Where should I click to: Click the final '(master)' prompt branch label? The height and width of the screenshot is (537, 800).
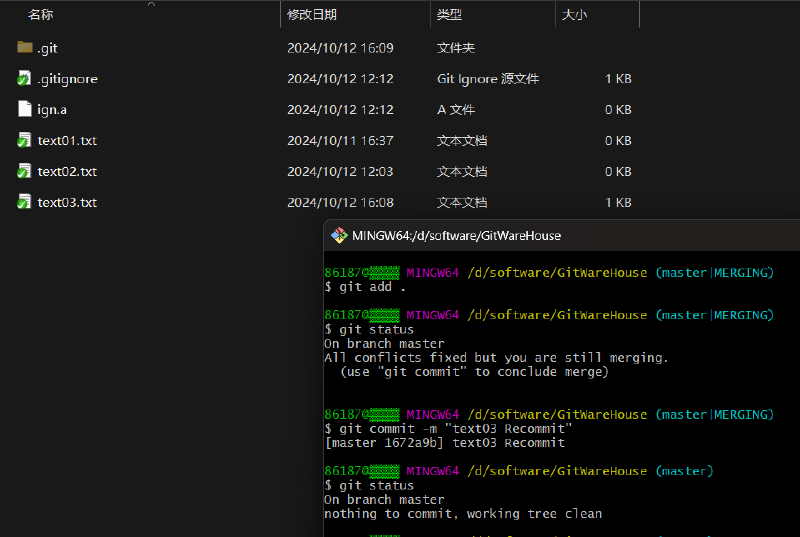[x=684, y=471]
